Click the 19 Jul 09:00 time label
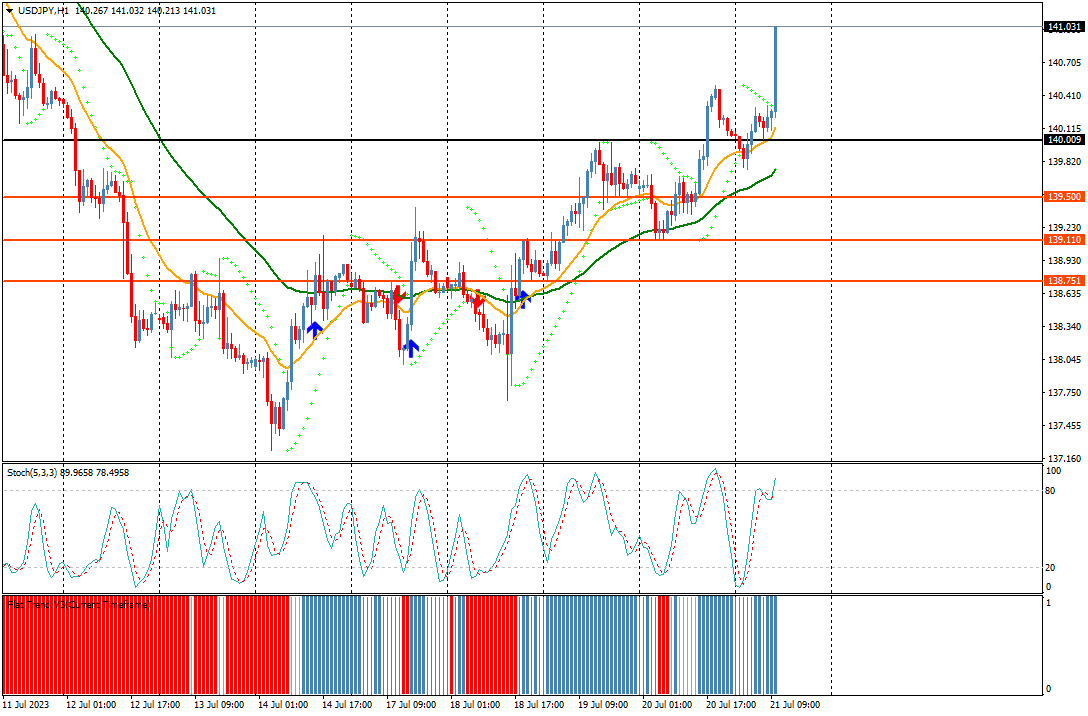This screenshot has width=1088, height=716. [x=603, y=705]
